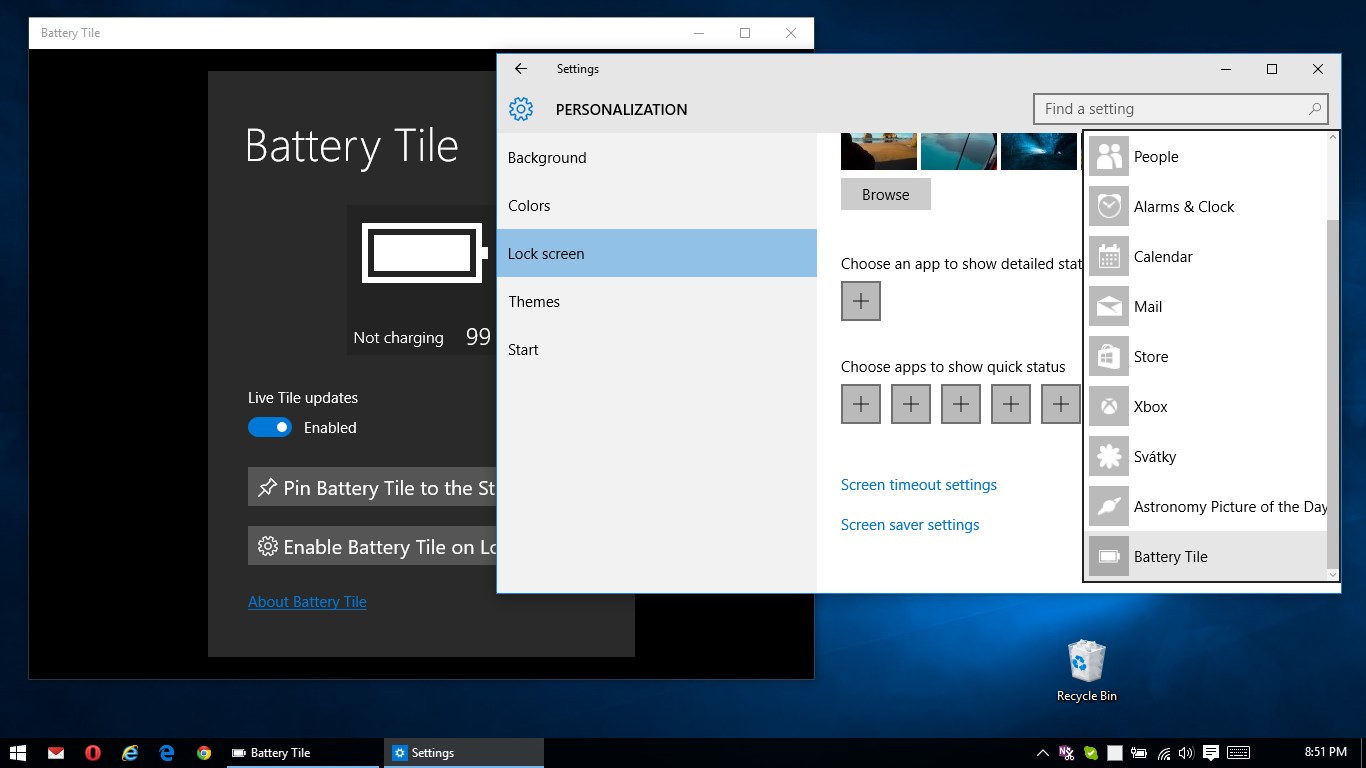Open Opera browser from the taskbar

click(x=93, y=753)
